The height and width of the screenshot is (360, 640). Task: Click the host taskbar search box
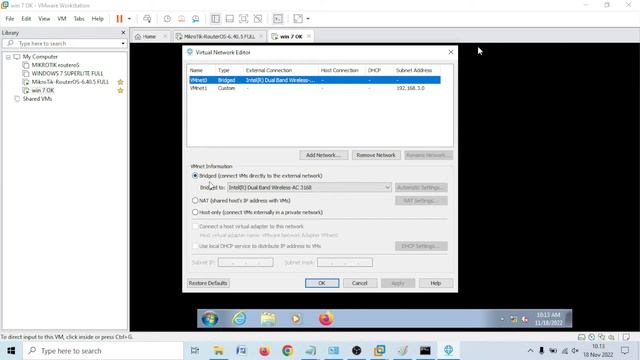pyautogui.click(x=103, y=351)
